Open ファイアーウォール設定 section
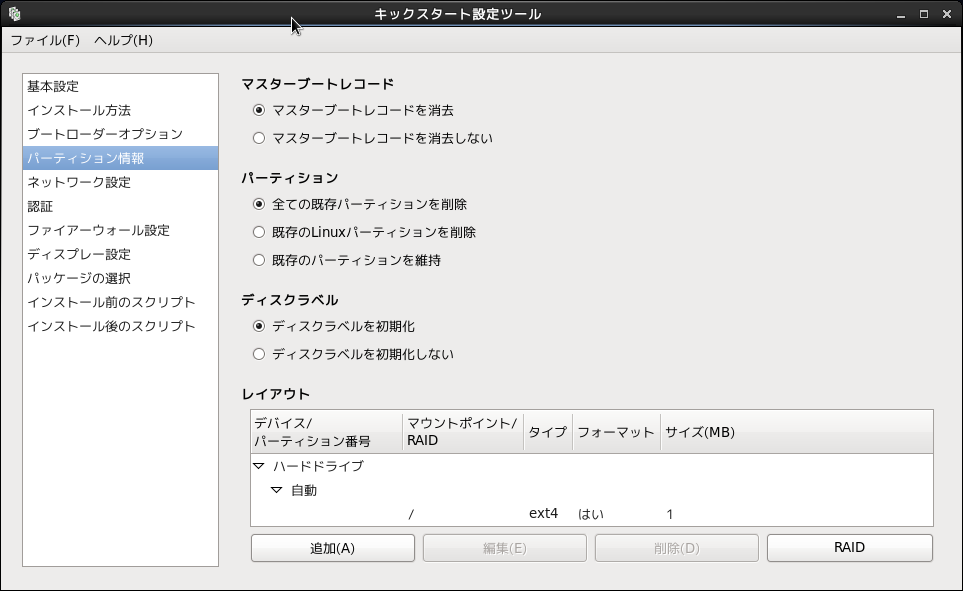 click(x=98, y=230)
